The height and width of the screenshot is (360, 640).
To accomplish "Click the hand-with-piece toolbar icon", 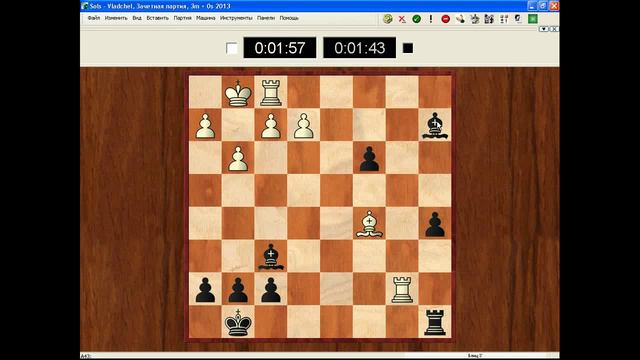I will pos(460,19).
